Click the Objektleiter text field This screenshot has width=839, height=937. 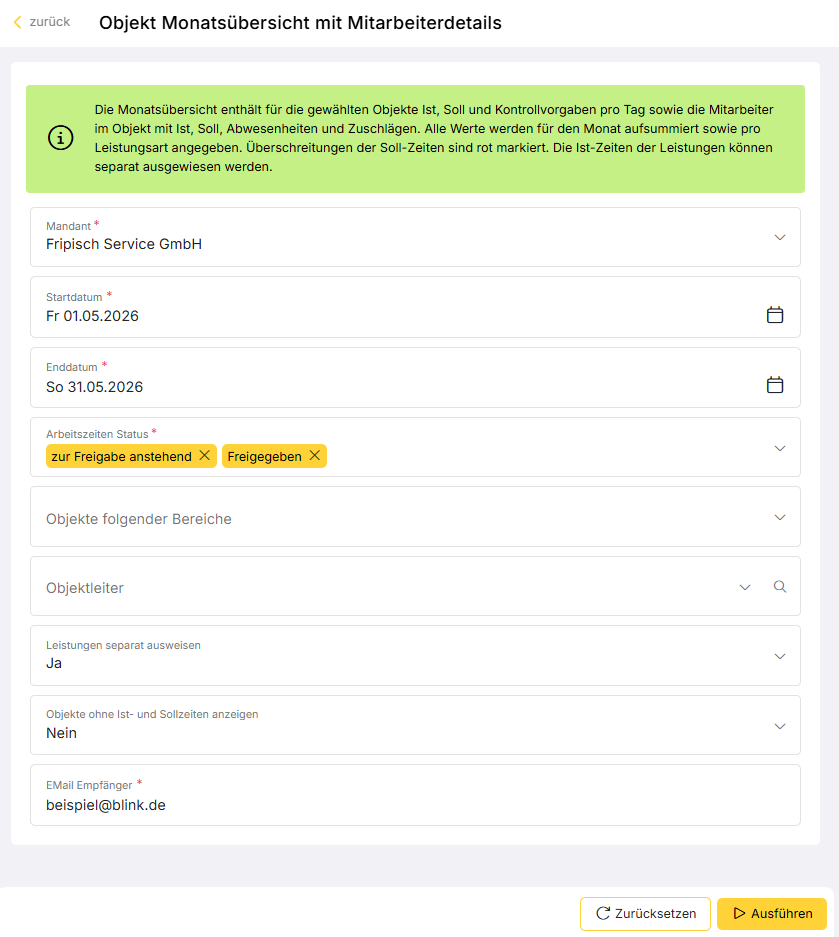pyautogui.click(x=382, y=587)
